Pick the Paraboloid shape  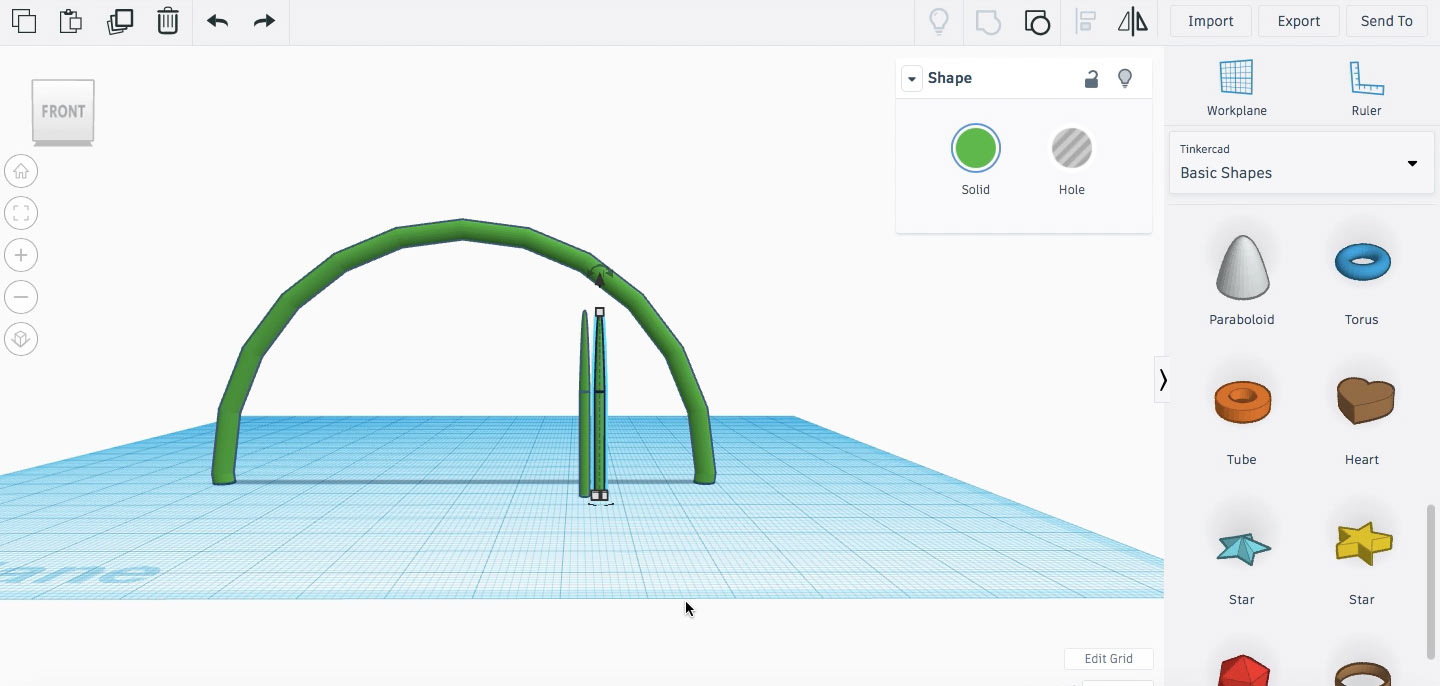(x=1242, y=266)
